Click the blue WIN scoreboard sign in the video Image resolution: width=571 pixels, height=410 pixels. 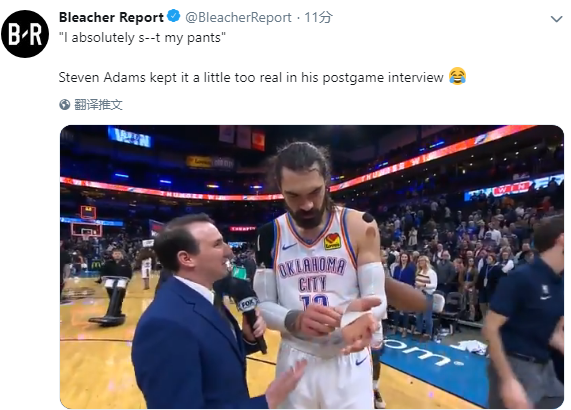129,138
